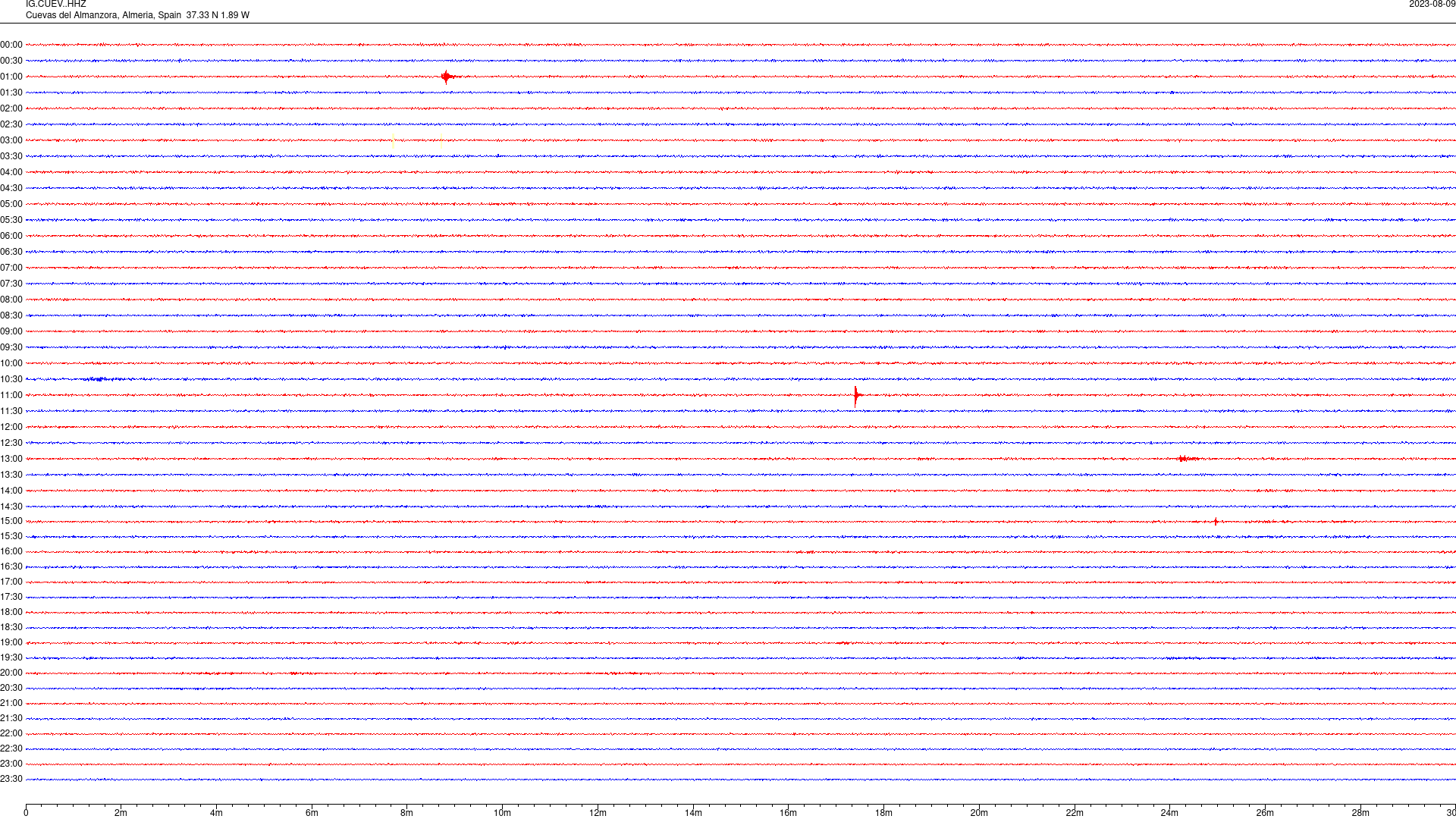Viewport: 1456px width, 819px height.
Task: Click the 05:30 time row label
Action: click(x=11, y=220)
